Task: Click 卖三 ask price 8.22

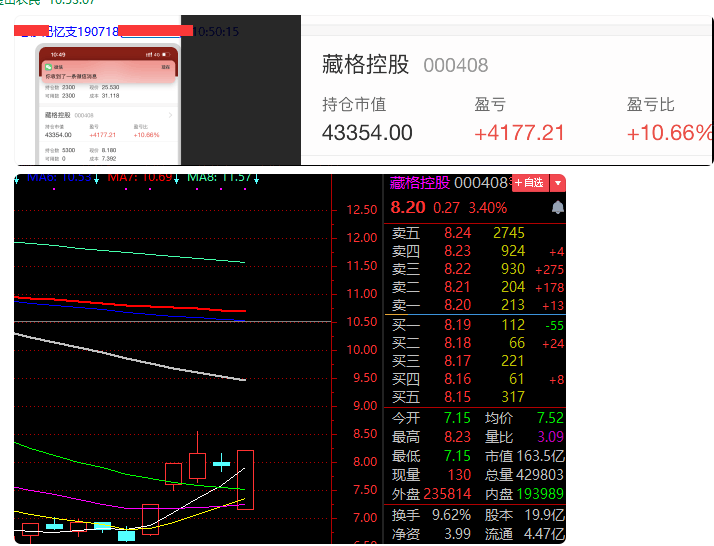Action: 458,269
